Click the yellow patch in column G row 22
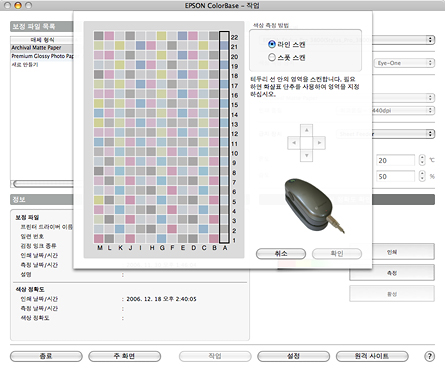Screen dimensions: 445x371 161,36
